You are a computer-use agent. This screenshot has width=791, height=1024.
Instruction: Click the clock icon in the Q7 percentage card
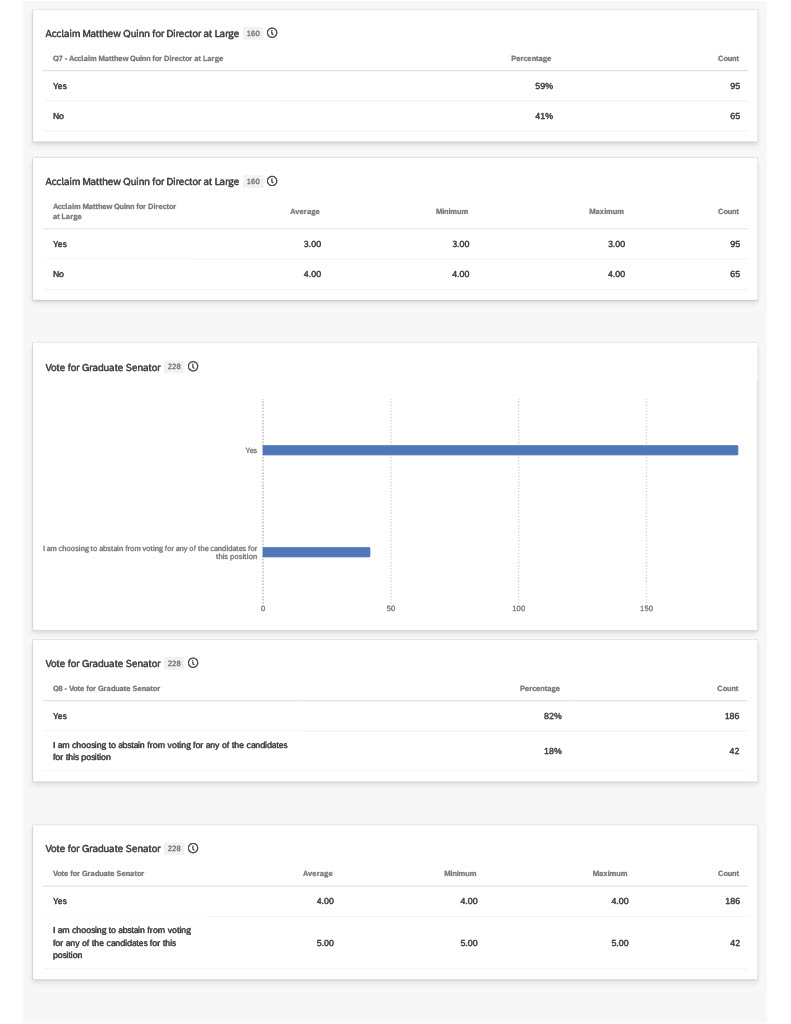[x=272, y=33]
